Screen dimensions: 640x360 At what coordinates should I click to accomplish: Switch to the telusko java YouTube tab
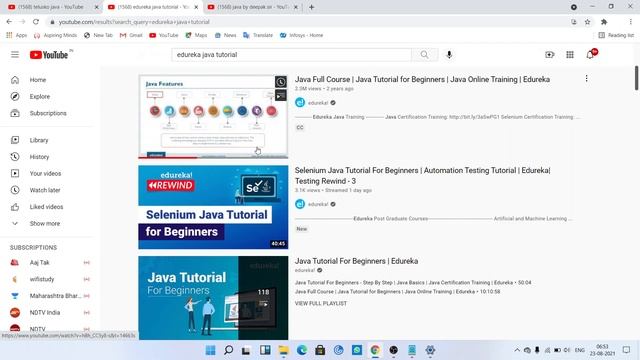pyautogui.click(x=51, y=7)
